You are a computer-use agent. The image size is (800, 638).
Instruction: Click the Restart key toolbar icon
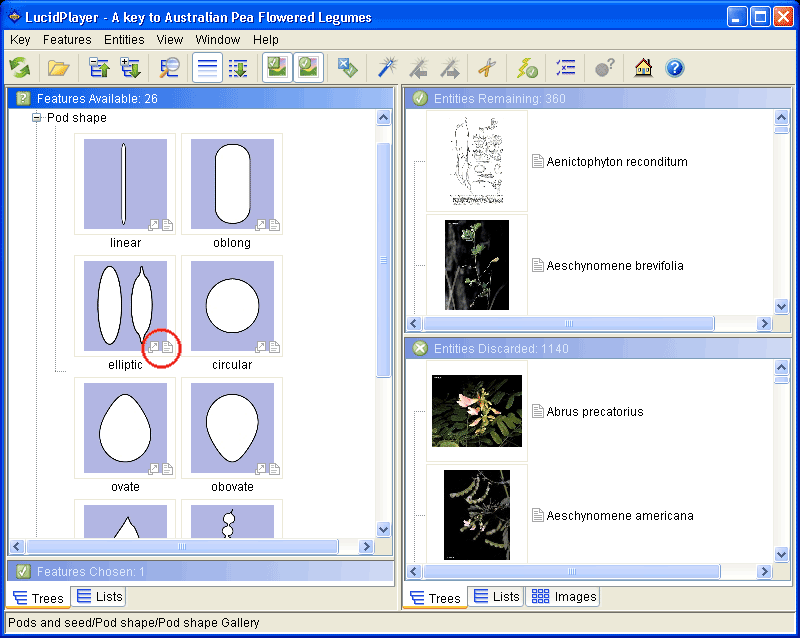[20, 68]
